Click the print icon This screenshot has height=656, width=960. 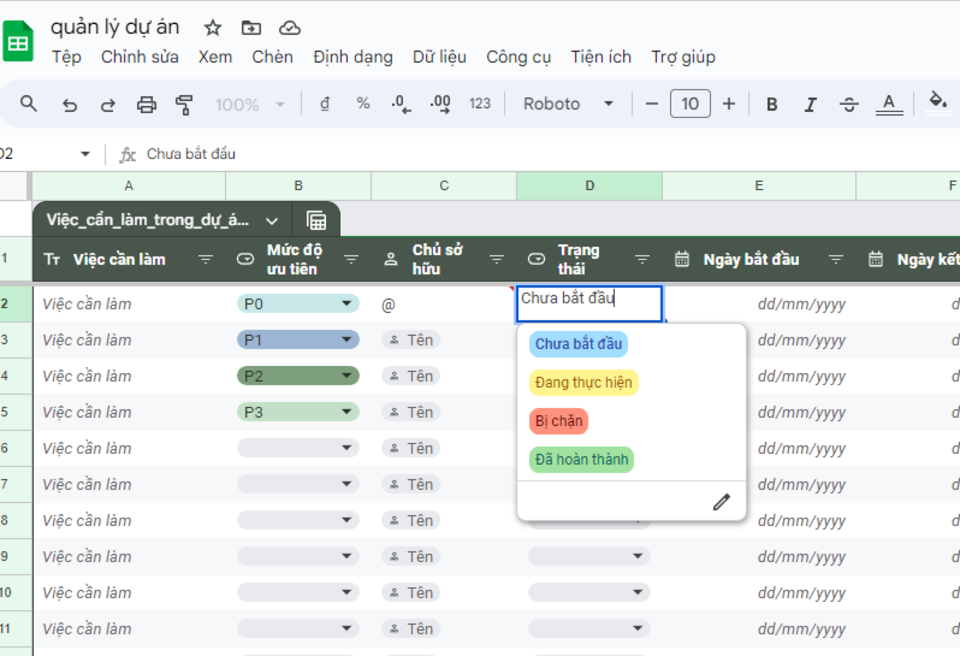click(x=146, y=104)
